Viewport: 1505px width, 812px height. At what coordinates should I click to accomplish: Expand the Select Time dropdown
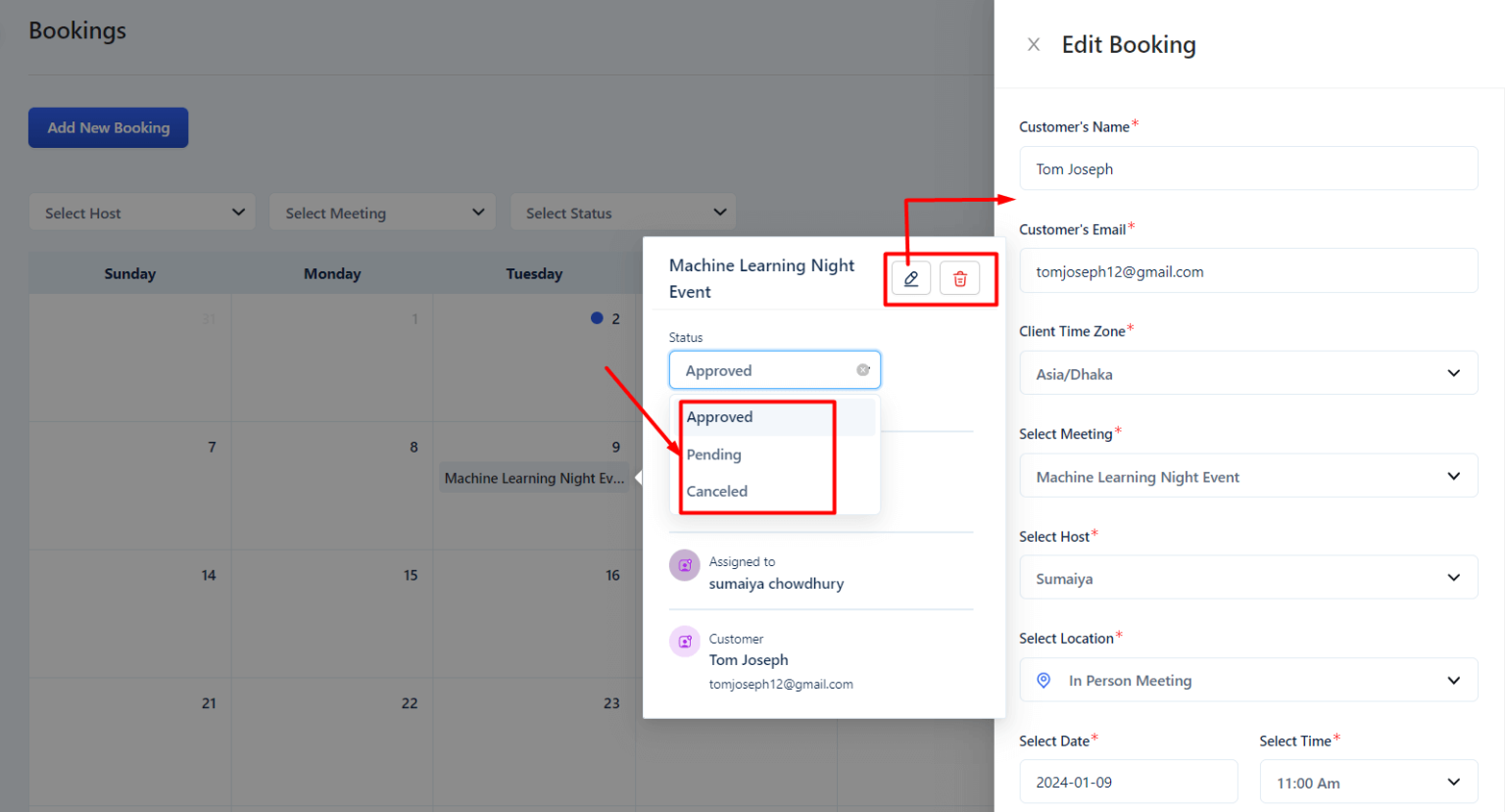(x=1368, y=782)
